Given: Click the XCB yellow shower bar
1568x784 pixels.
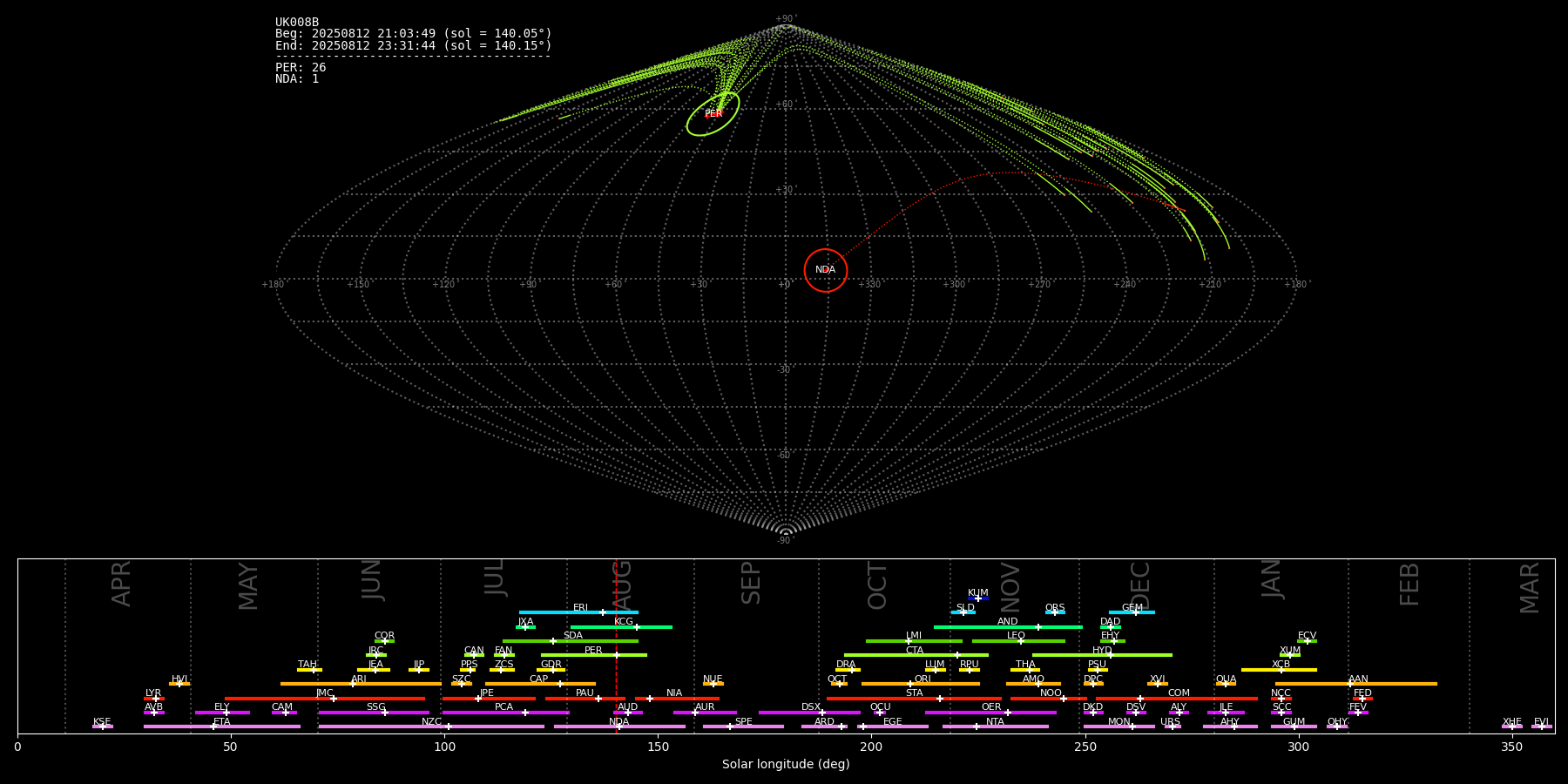Looking at the screenshot, I should [1279, 670].
